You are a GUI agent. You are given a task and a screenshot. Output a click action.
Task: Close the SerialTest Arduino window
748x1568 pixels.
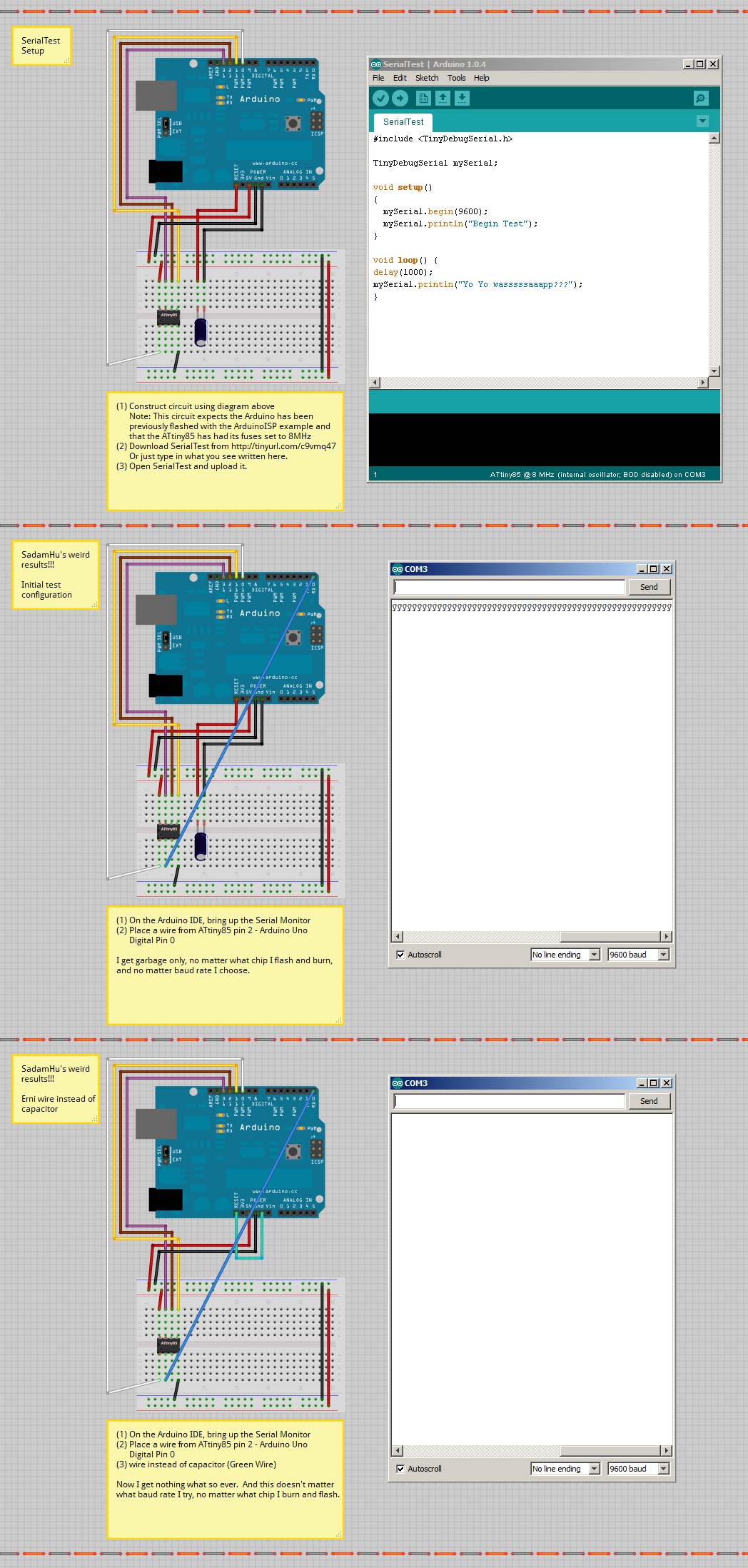(x=713, y=64)
